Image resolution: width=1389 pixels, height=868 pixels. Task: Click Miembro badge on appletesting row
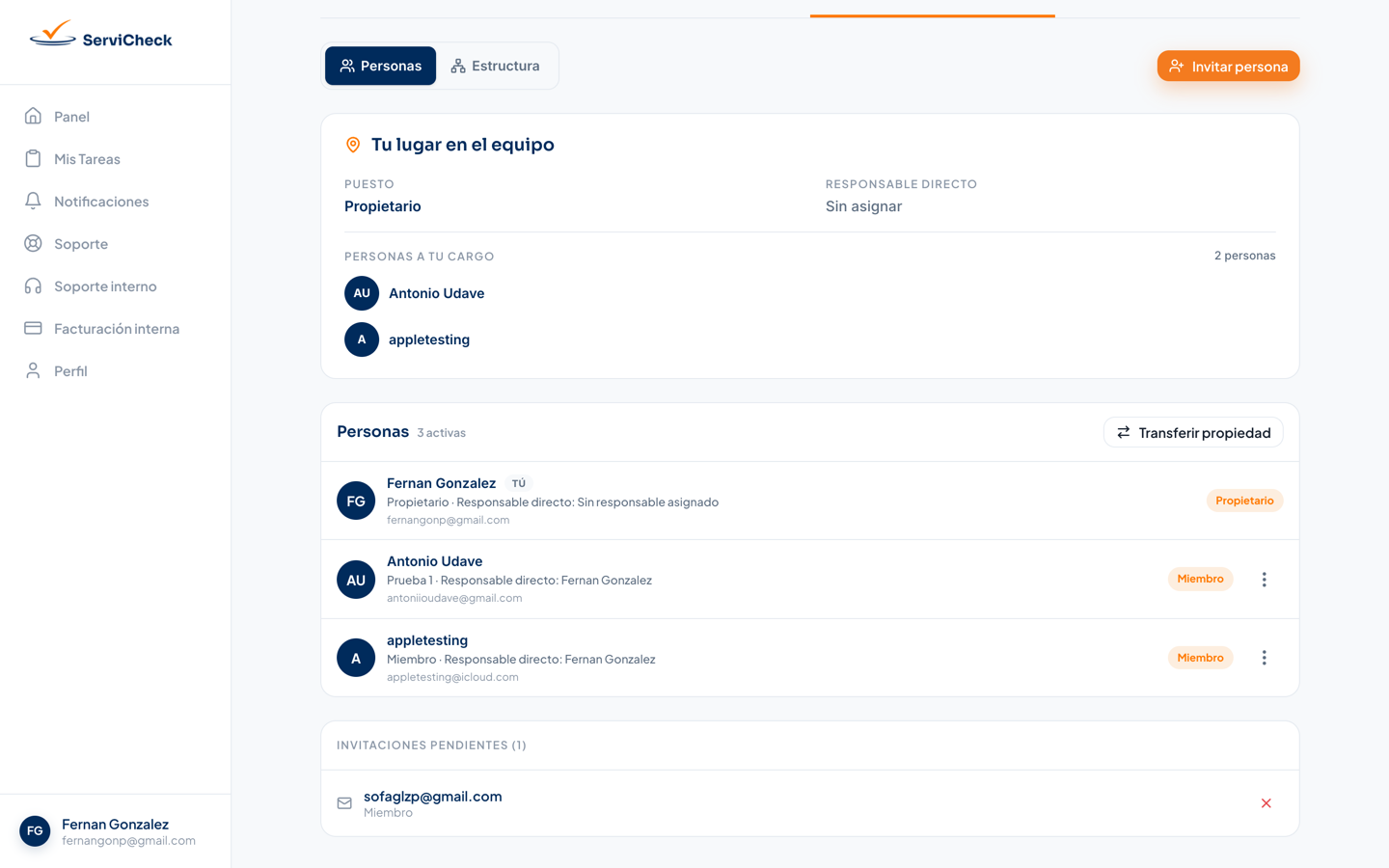1200,658
